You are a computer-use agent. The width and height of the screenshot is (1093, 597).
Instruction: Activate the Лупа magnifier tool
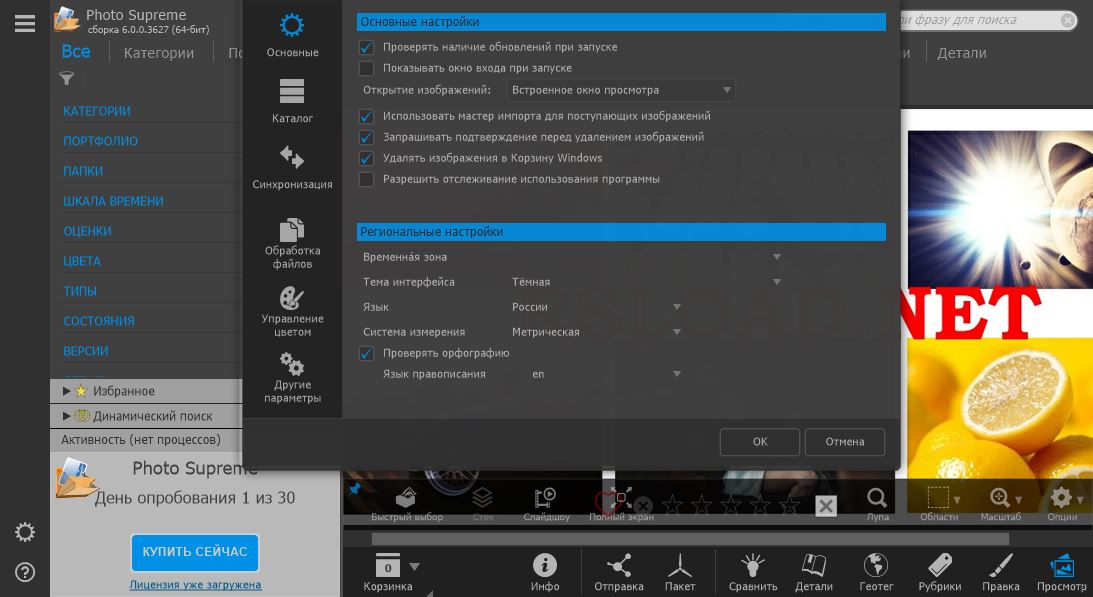pos(877,504)
